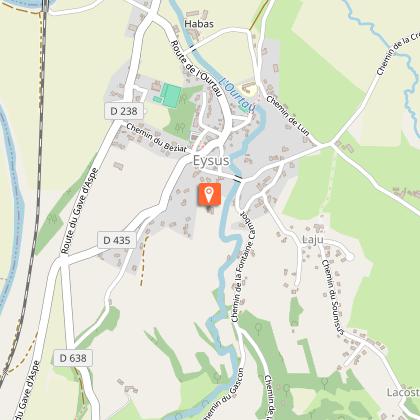The image size is (420, 420).
Task: Click the orange location pin marker
Action: 209,194
